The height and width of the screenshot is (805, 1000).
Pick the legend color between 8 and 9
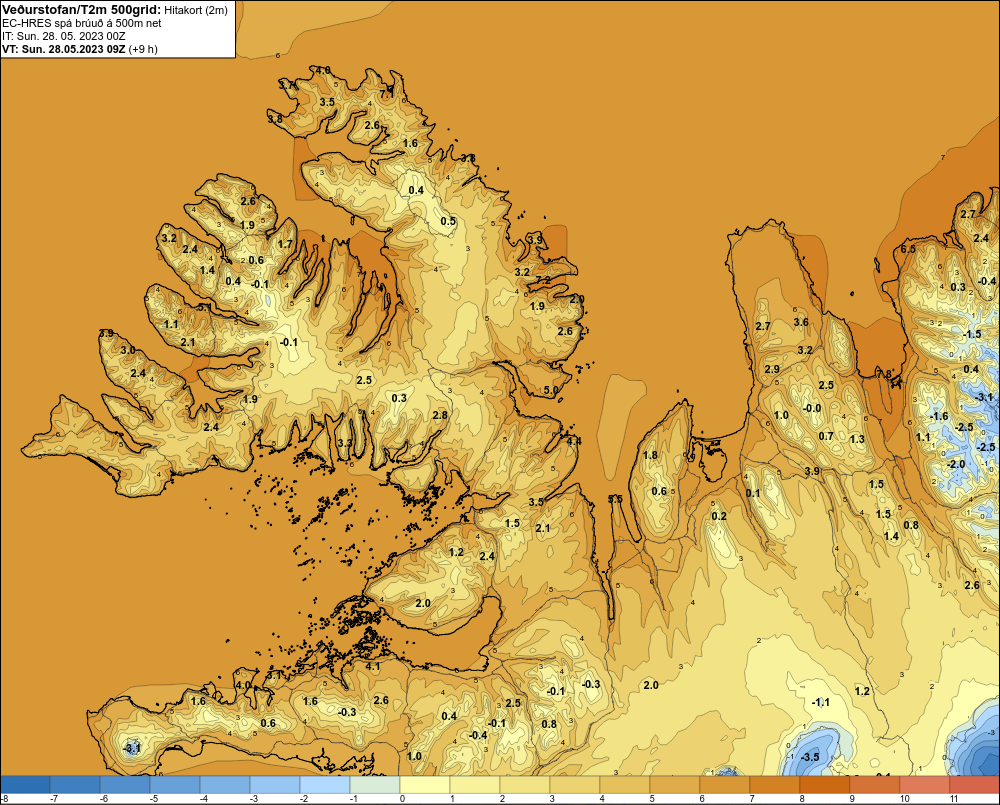click(825, 784)
